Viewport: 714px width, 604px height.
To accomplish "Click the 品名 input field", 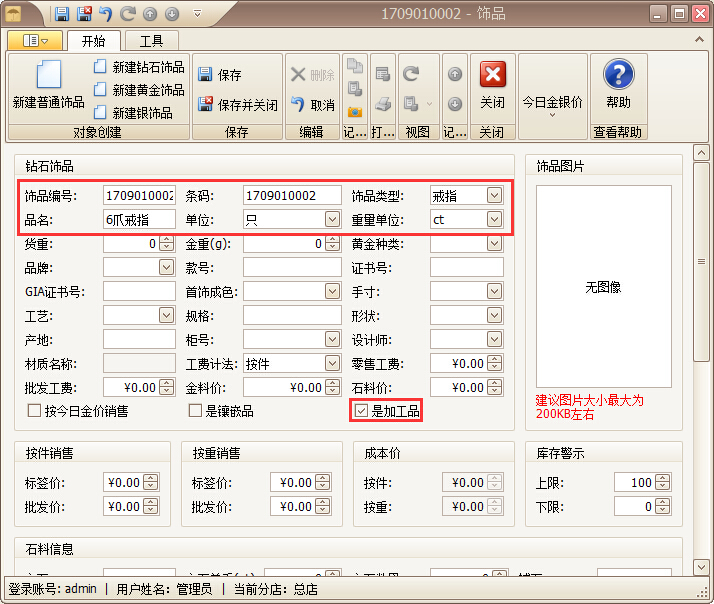I will click(138, 219).
